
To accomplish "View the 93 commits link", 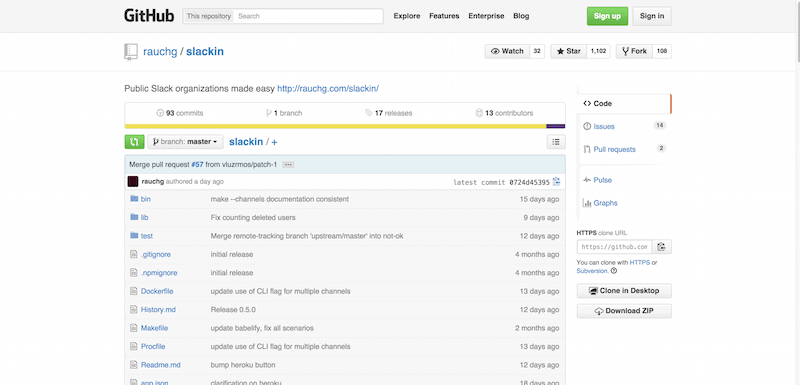I will click(180, 113).
